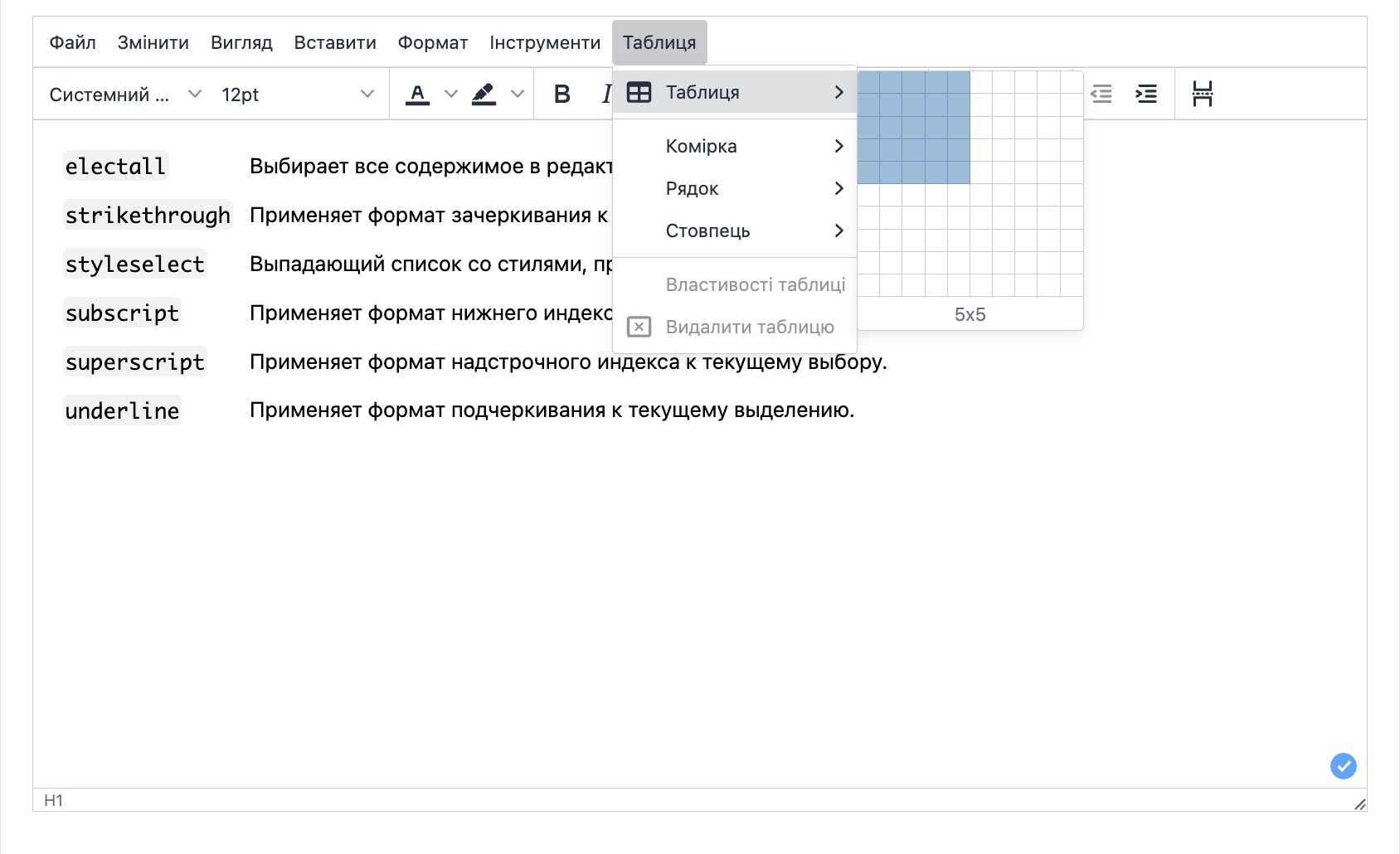
Task: Open the Вставити menu
Action: [335, 42]
